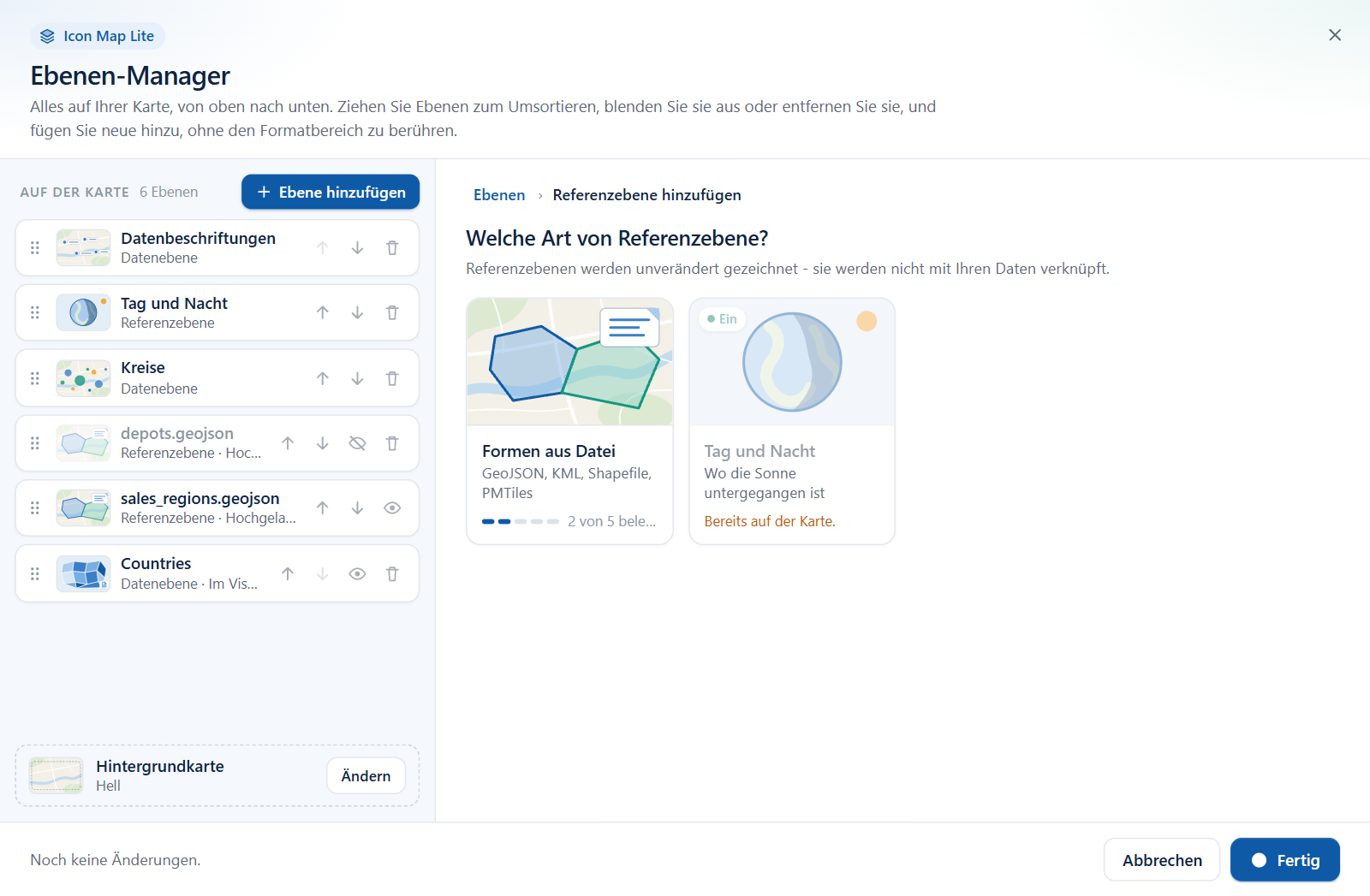Close the Ebenen-Manager dialog
Viewport: 1370px width, 896px height.
[x=1335, y=35]
